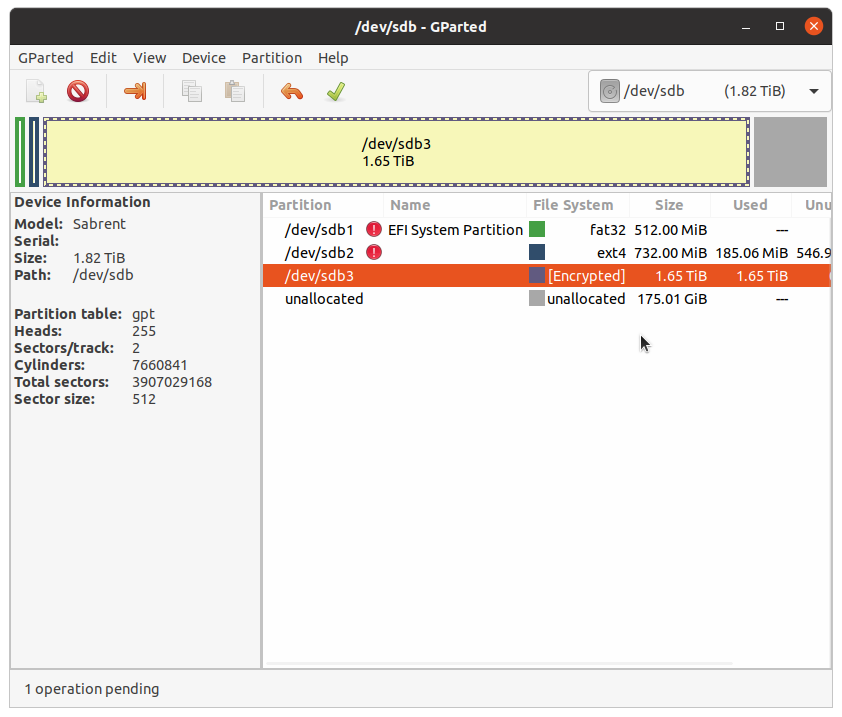This screenshot has height=717, width=842.
Task: Click the gpt partition table value
Action: coord(143,314)
